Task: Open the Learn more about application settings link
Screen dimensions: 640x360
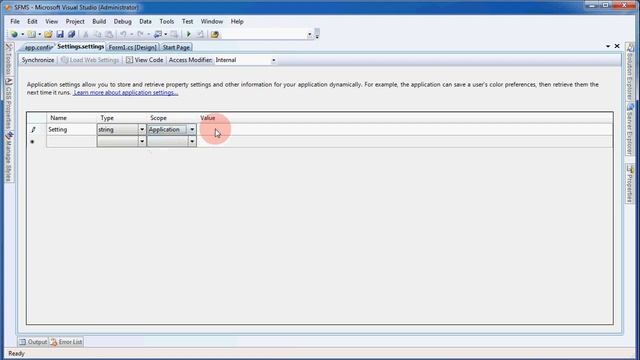Action: pyautogui.click(x=126, y=93)
